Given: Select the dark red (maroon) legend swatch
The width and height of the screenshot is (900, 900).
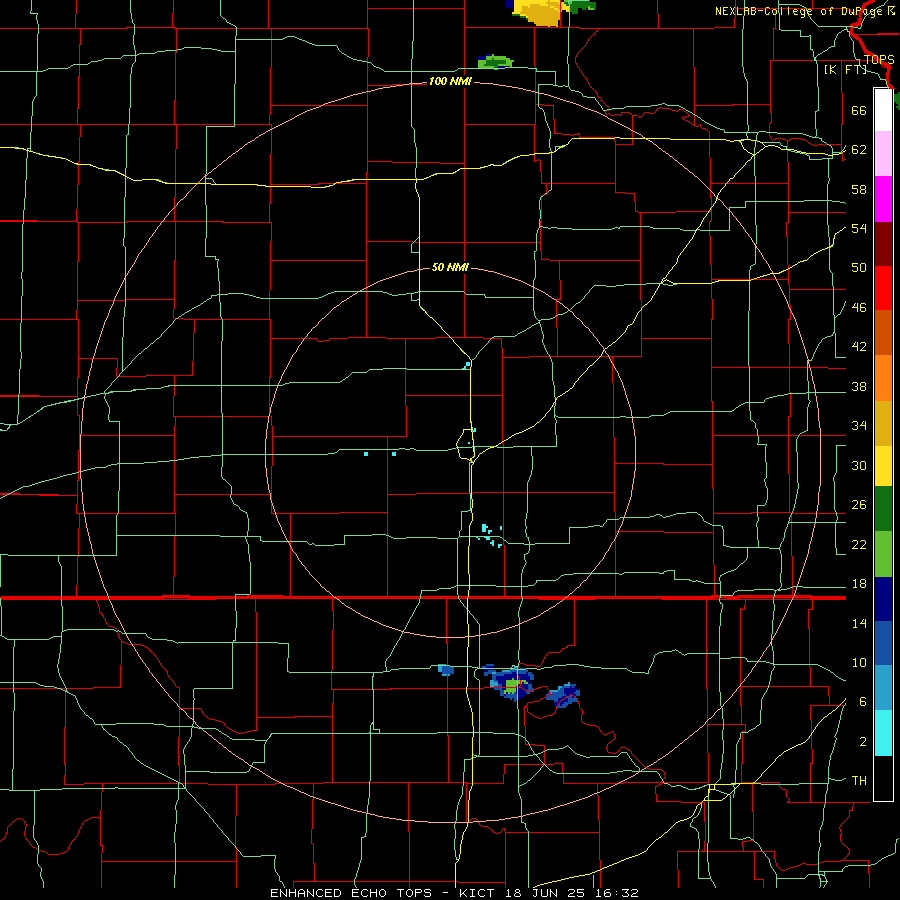Looking at the screenshot, I should [883, 244].
